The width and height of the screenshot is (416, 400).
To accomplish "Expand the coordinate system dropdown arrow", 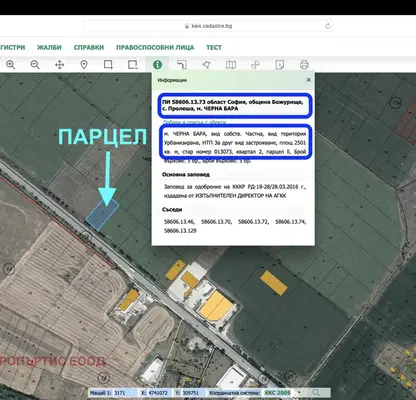I will [299, 393].
